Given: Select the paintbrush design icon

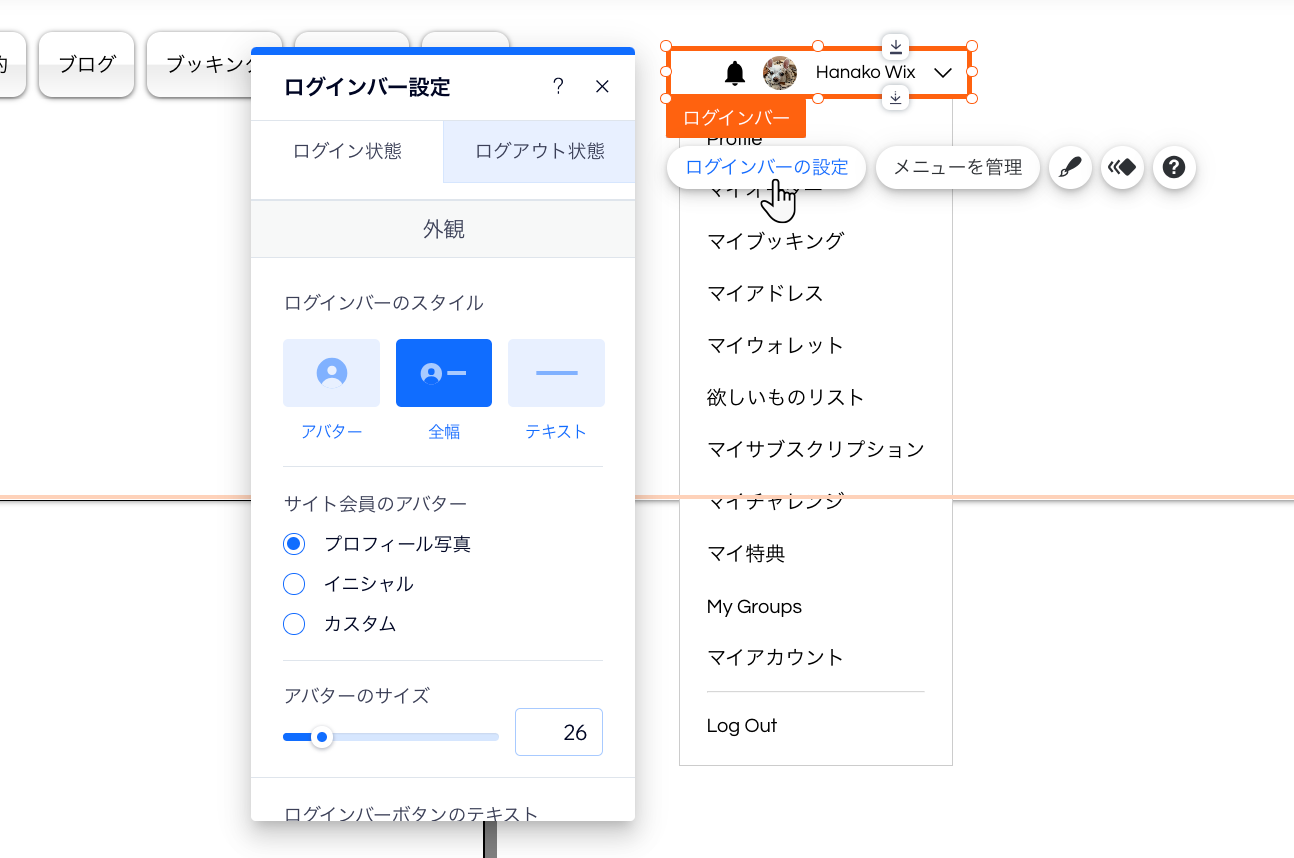Looking at the screenshot, I should (x=1070, y=168).
